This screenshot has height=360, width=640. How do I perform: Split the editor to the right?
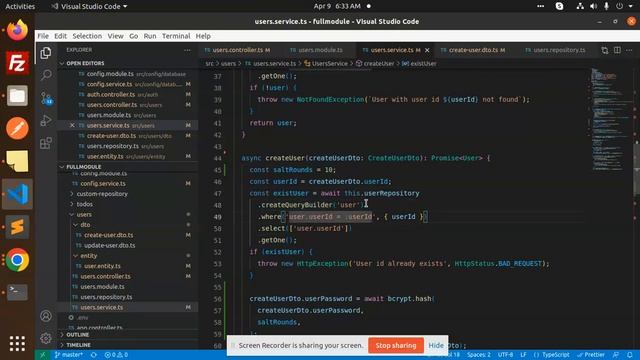[x=617, y=50]
